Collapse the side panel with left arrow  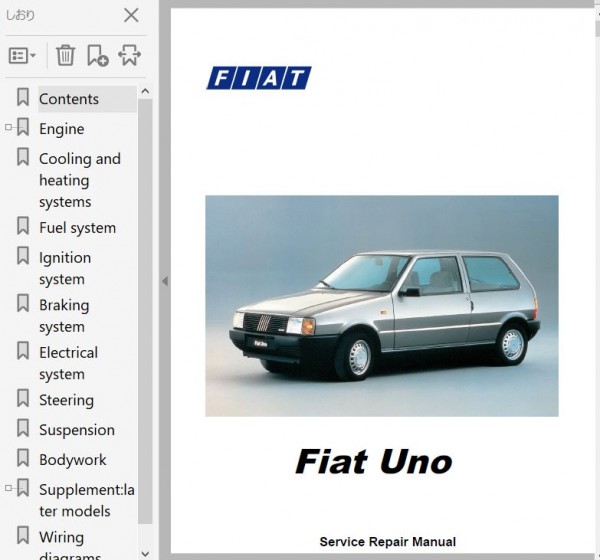(x=165, y=281)
